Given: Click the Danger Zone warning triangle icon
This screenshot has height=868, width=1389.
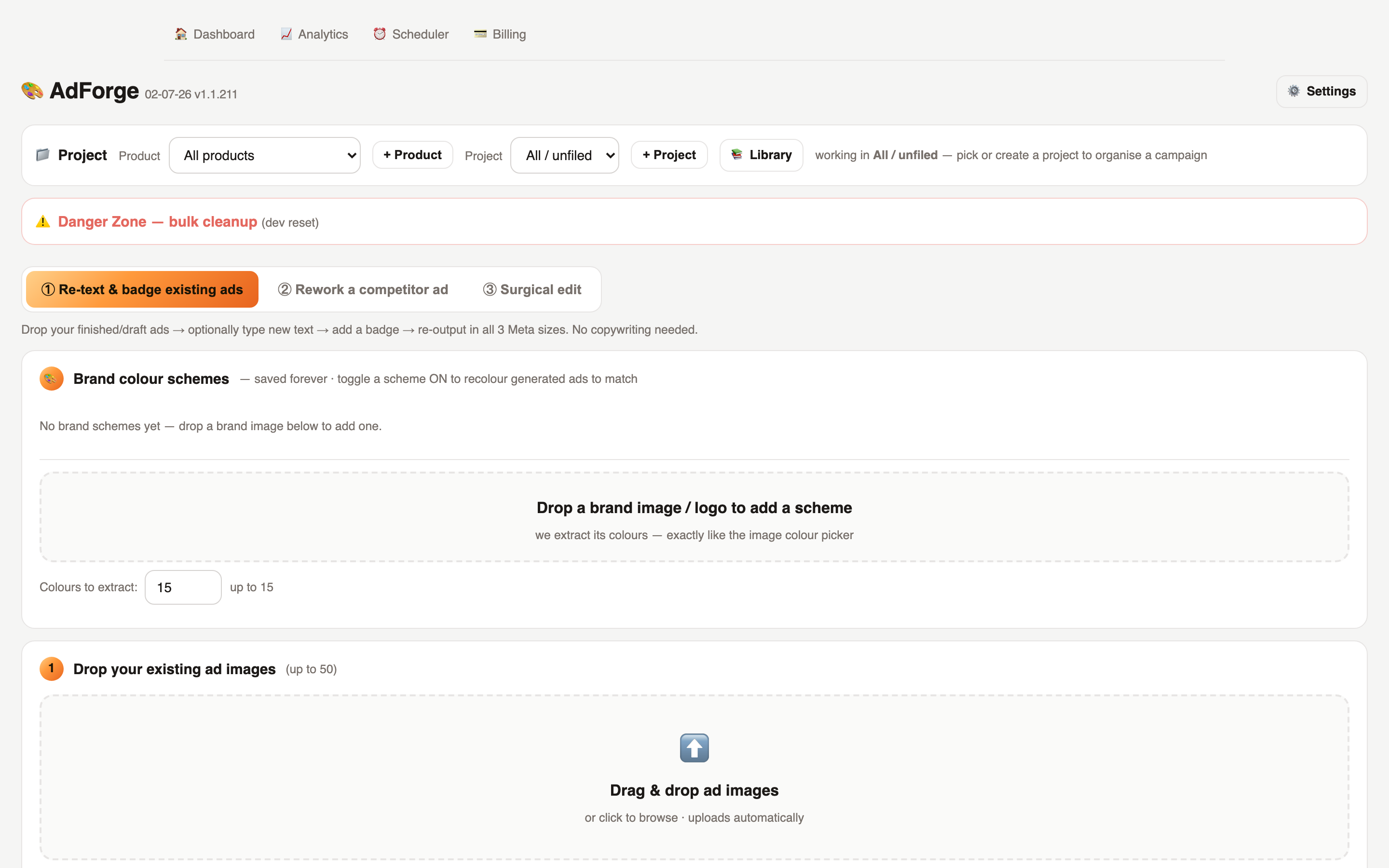Looking at the screenshot, I should click(43, 222).
